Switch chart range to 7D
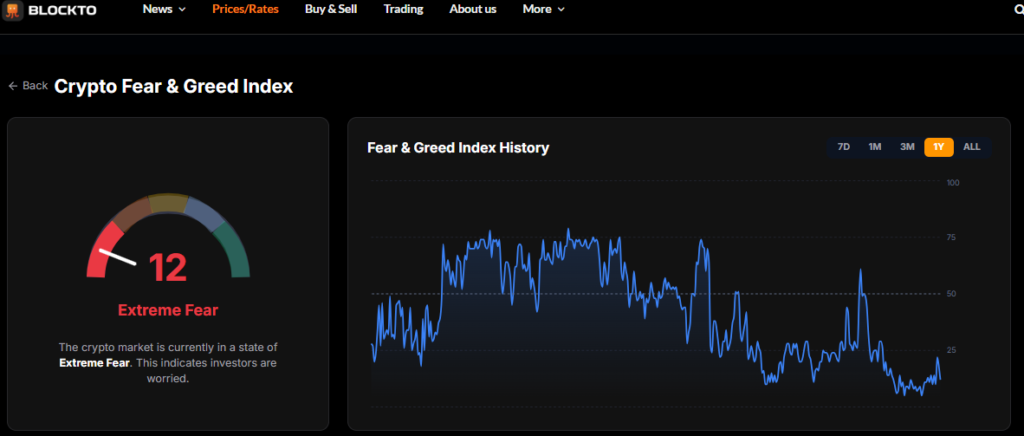 coord(843,147)
